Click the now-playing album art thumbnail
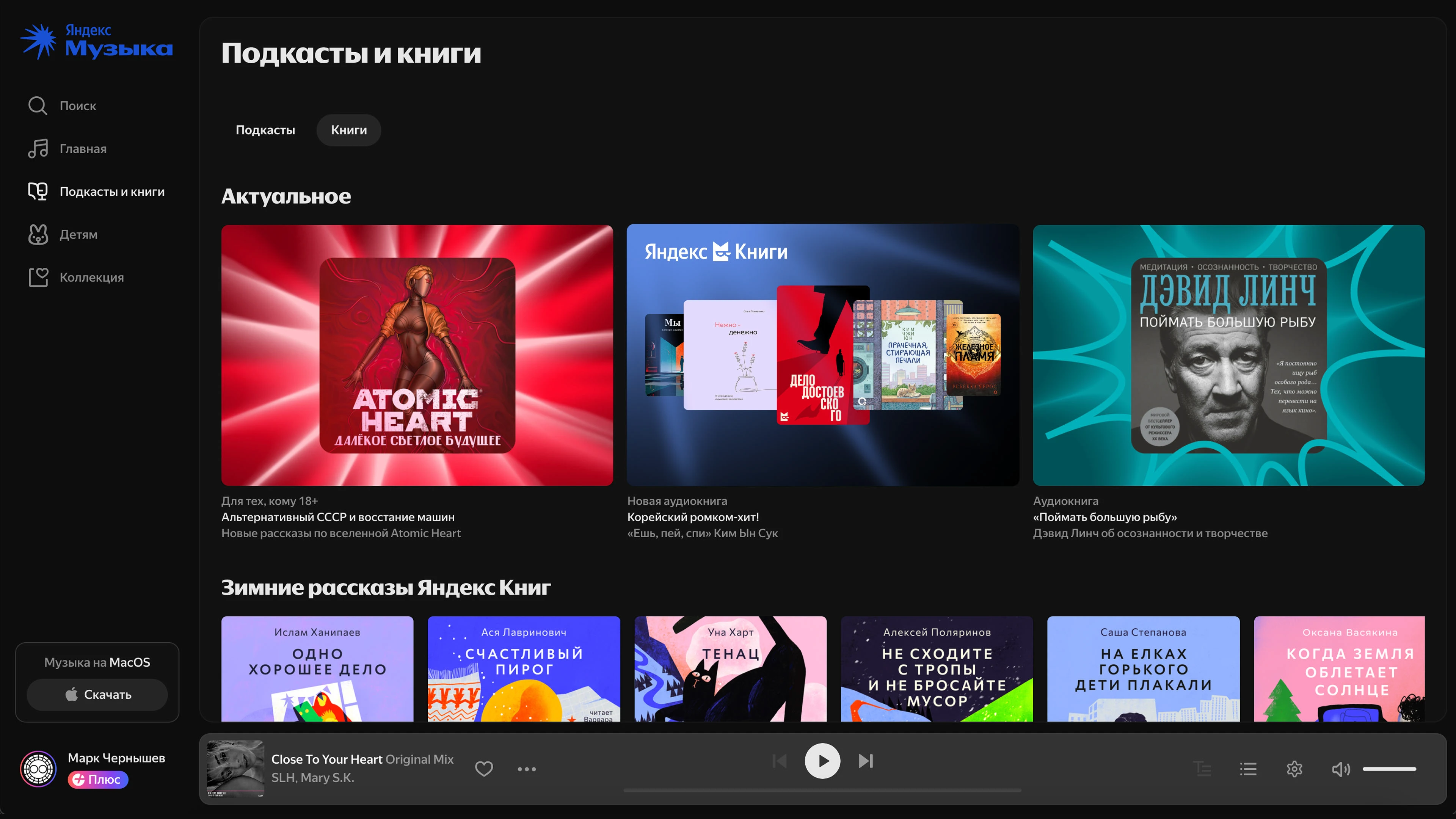The height and width of the screenshot is (819, 1456). [236, 769]
